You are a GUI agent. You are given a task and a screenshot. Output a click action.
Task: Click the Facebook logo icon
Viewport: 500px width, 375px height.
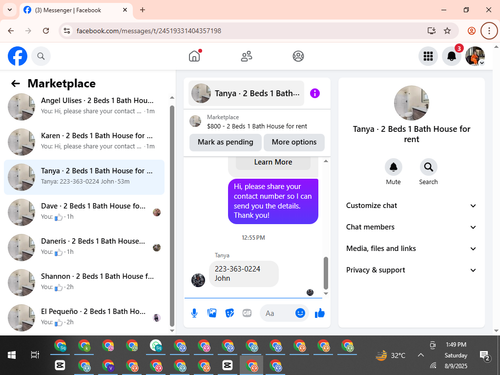(17, 56)
